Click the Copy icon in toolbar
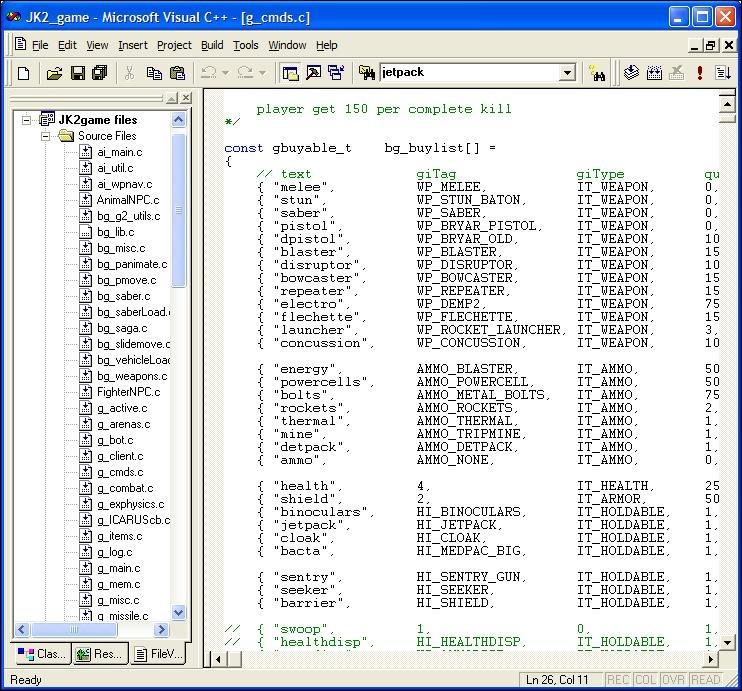This screenshot has width=742, height=691. pyautogui.click(x=154, y=73)
